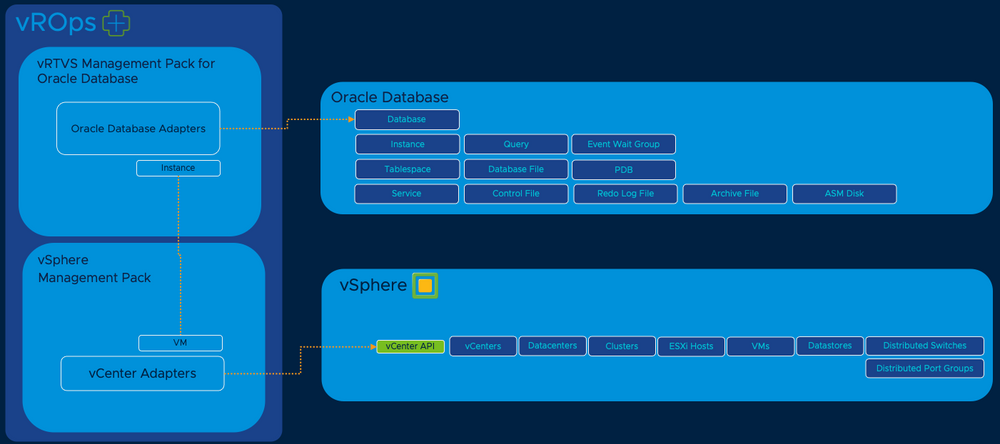Select the vCenters box
1000x444 pixels.
tap(483, 346)
